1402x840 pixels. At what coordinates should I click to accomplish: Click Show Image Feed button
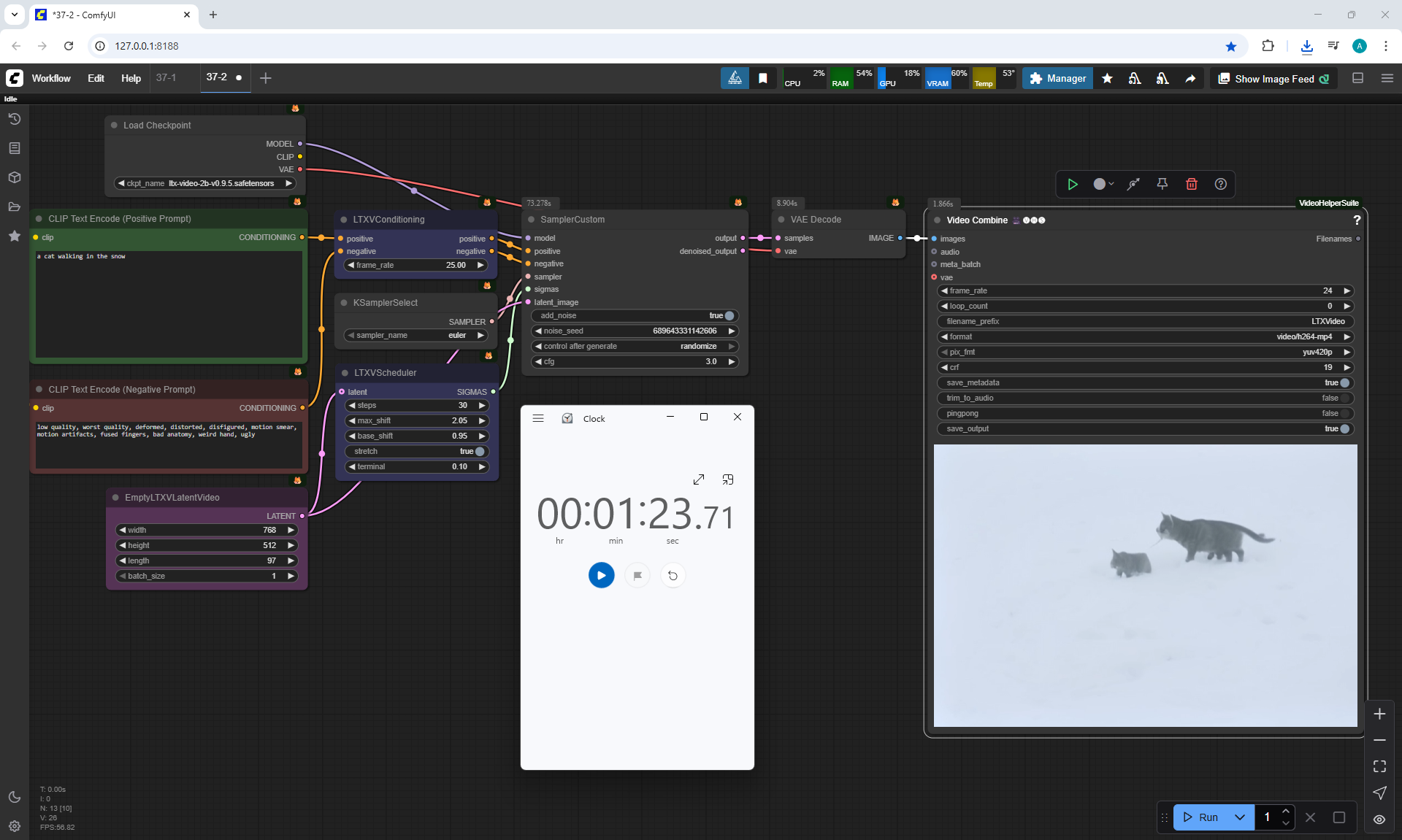point(1273,79)
